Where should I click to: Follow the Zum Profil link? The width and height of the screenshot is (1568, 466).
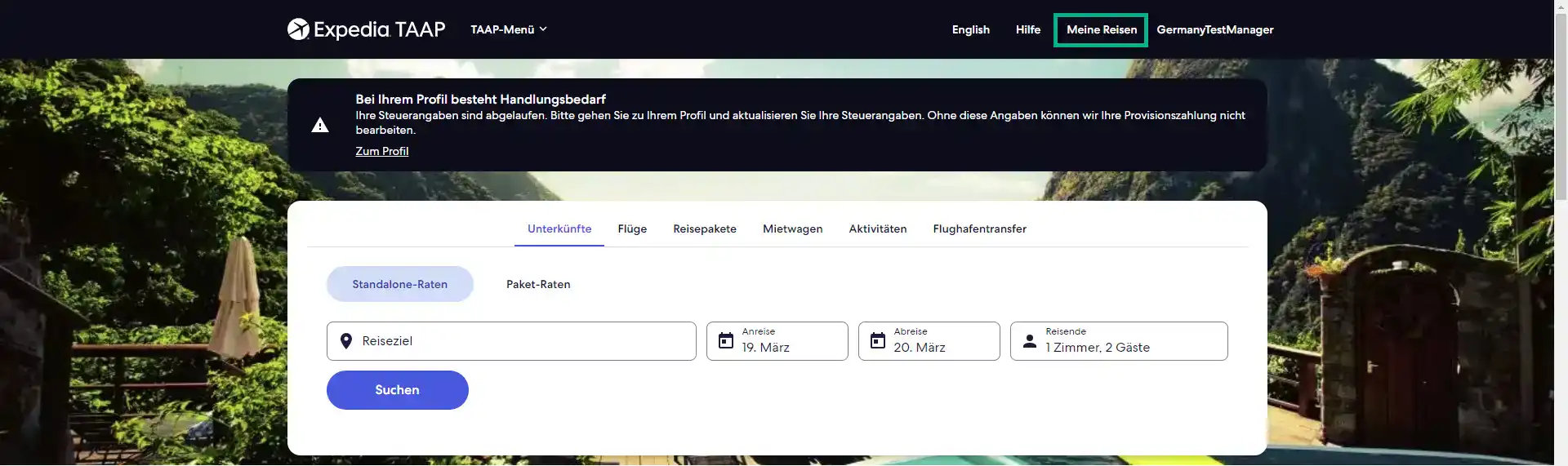381,151
